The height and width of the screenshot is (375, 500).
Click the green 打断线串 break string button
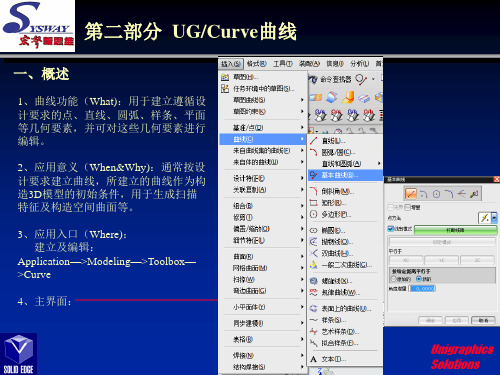455,230
